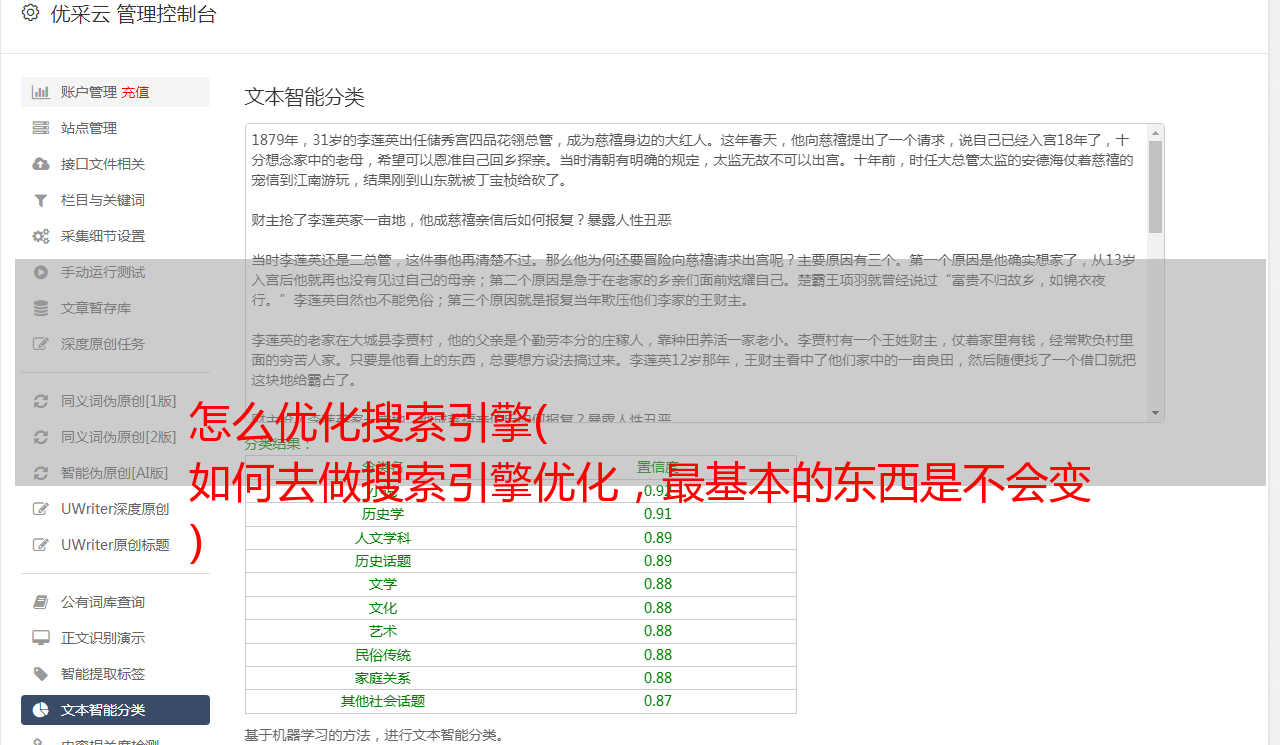The width and height of the screenshot is (1280, 745).
Task: Open the UWriter原创标题 menu item
Action: [x=115, y=545]
